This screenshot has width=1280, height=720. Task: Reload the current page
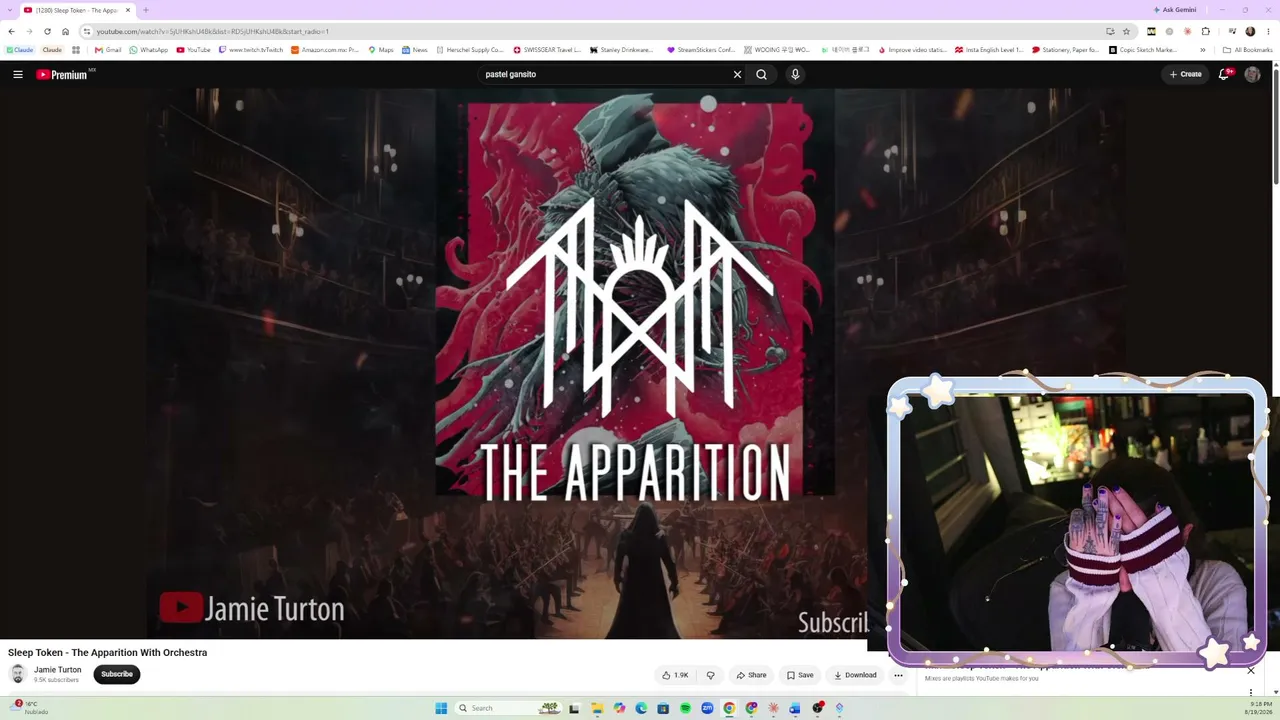tap(47, 31)
